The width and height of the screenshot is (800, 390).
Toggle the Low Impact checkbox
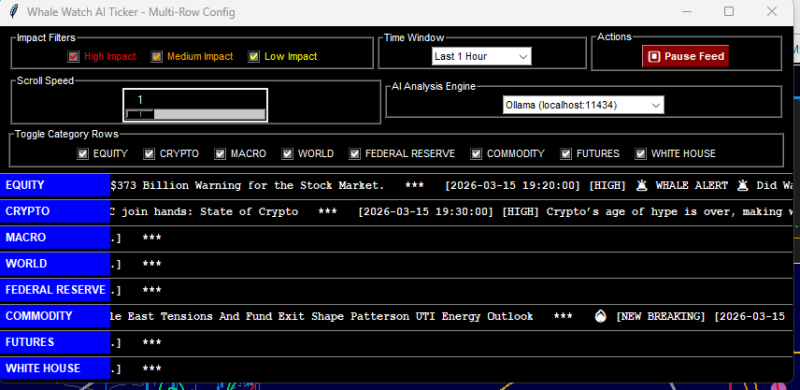tap(254, 57)
